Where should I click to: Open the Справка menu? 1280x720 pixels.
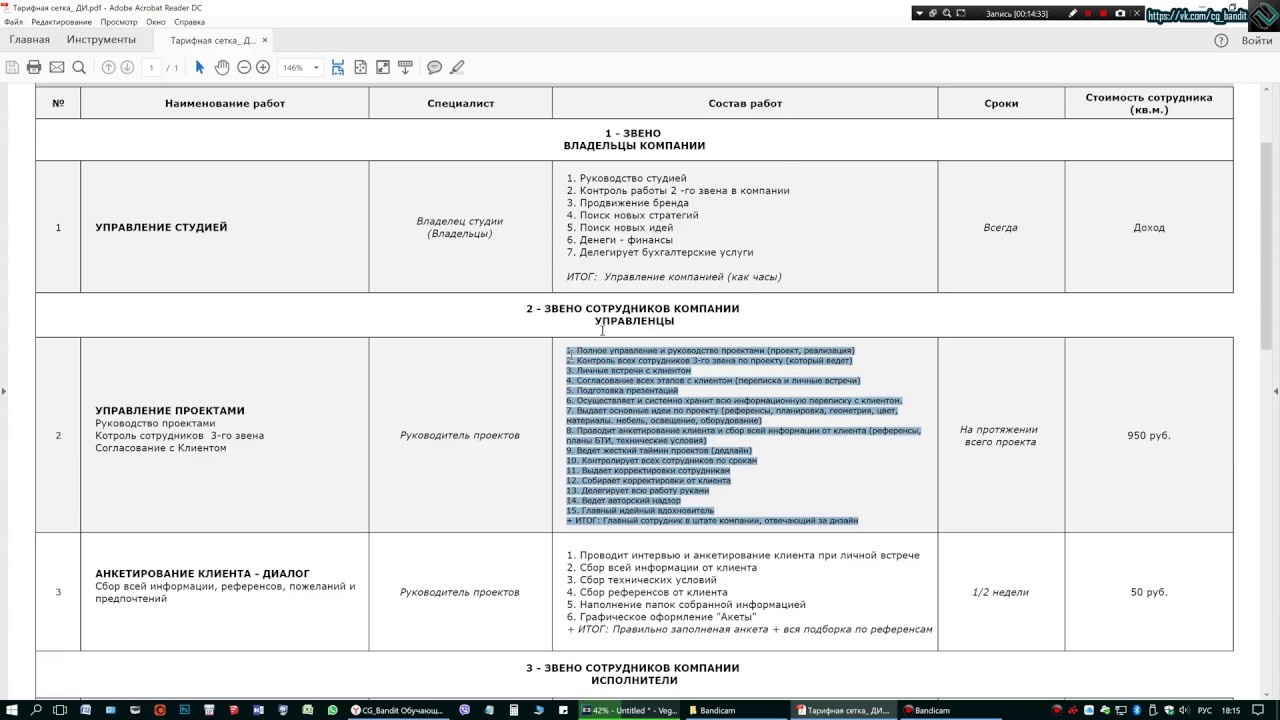point(189,22)
